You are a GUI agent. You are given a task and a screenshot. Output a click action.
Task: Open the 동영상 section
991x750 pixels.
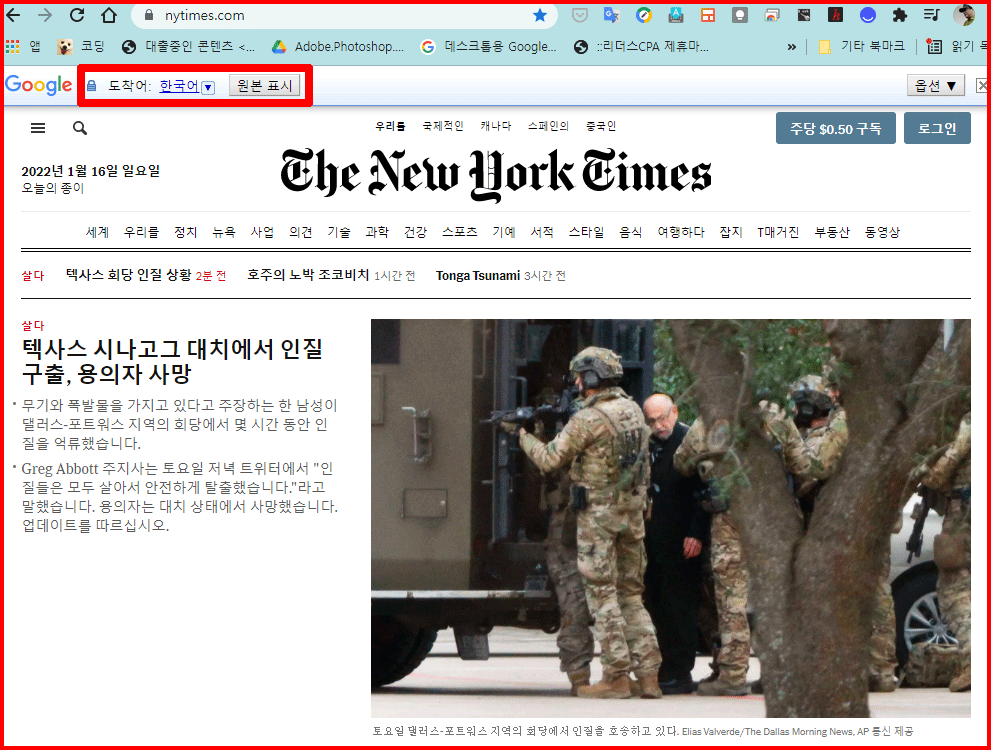click(x=882, y=233)
